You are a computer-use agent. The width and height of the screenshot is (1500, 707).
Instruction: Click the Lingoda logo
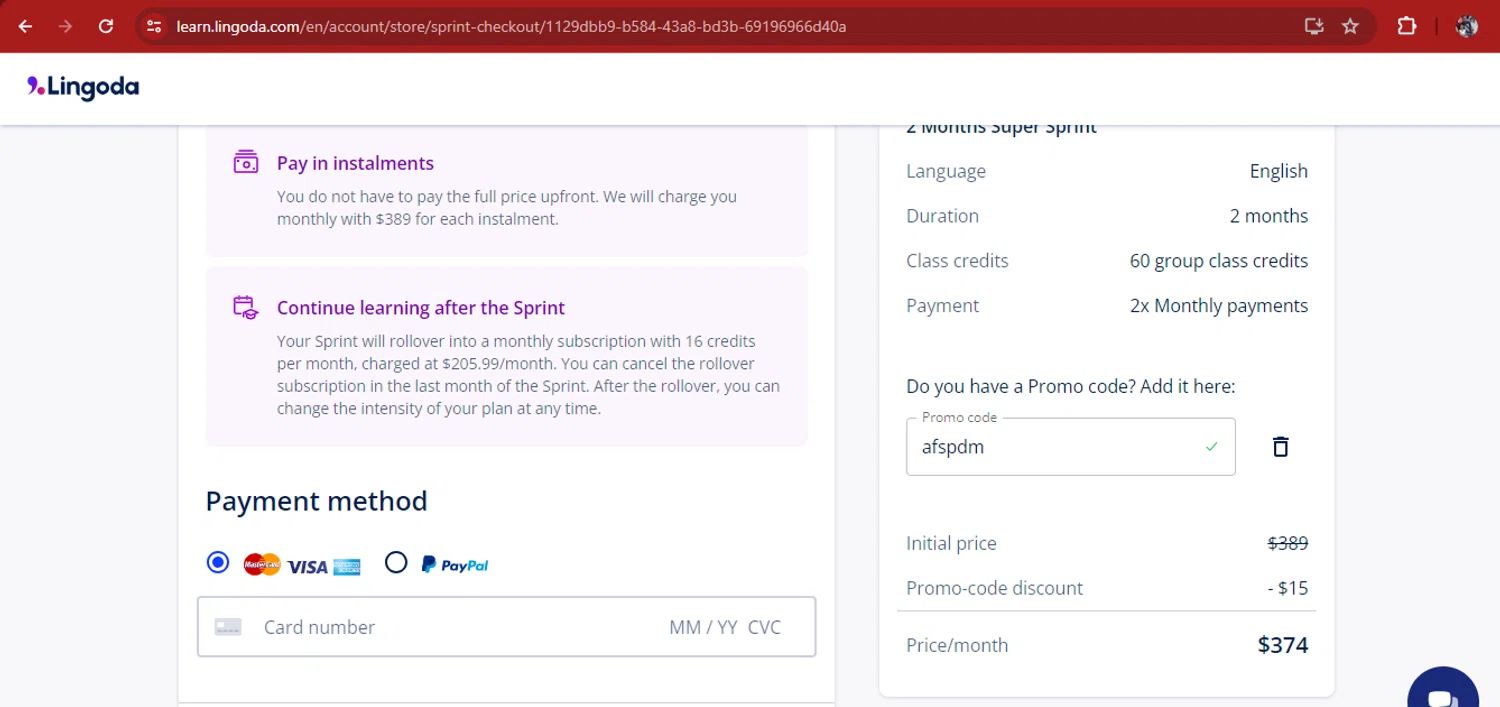click(83, 87)
